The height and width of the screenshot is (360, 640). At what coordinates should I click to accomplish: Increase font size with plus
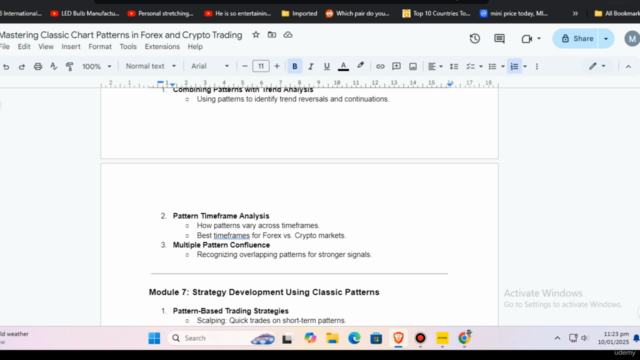[277, 66]
